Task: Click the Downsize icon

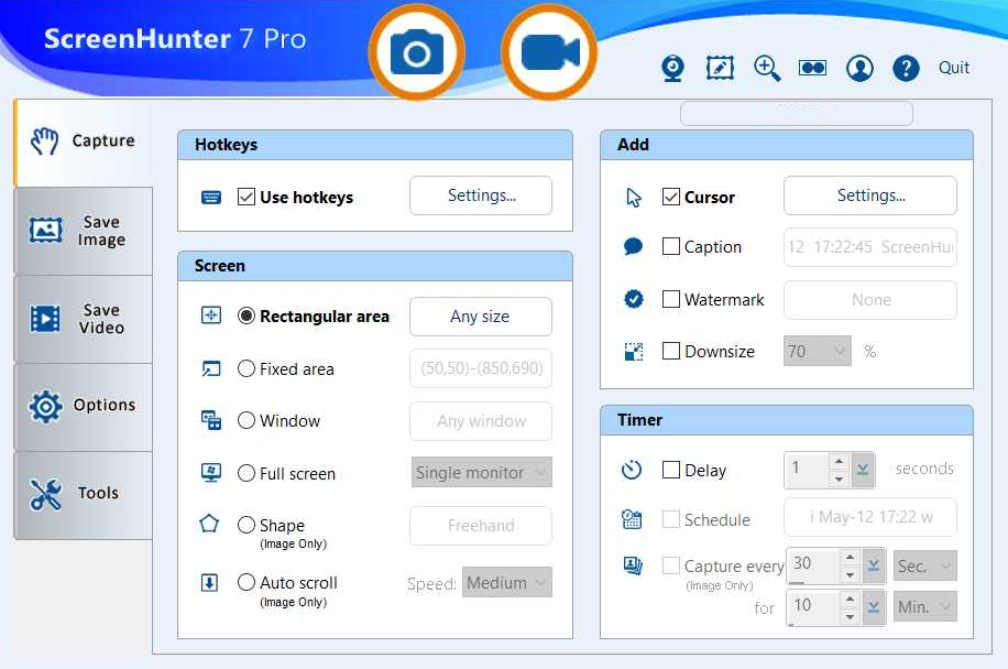Action: (634, 352)
